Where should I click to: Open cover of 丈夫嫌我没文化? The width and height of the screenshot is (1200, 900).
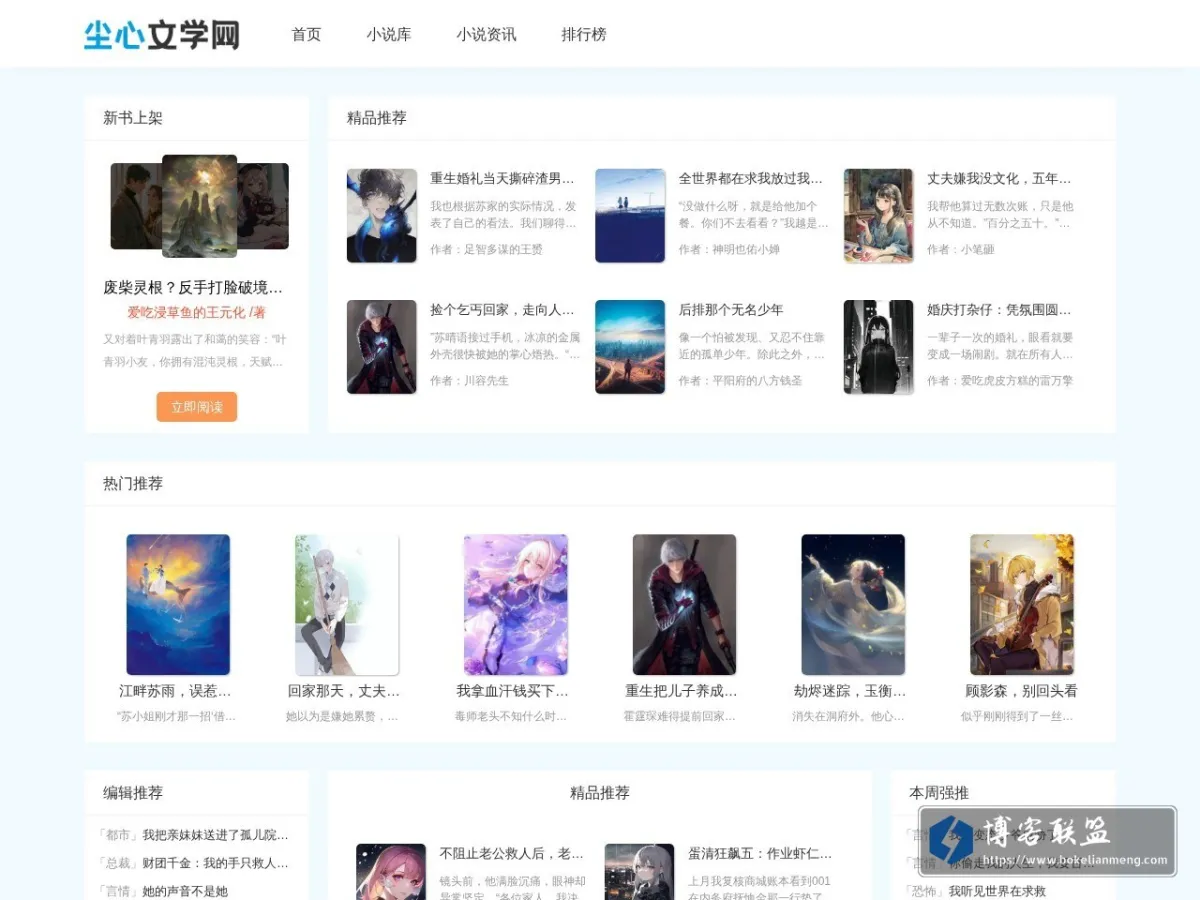878,215
